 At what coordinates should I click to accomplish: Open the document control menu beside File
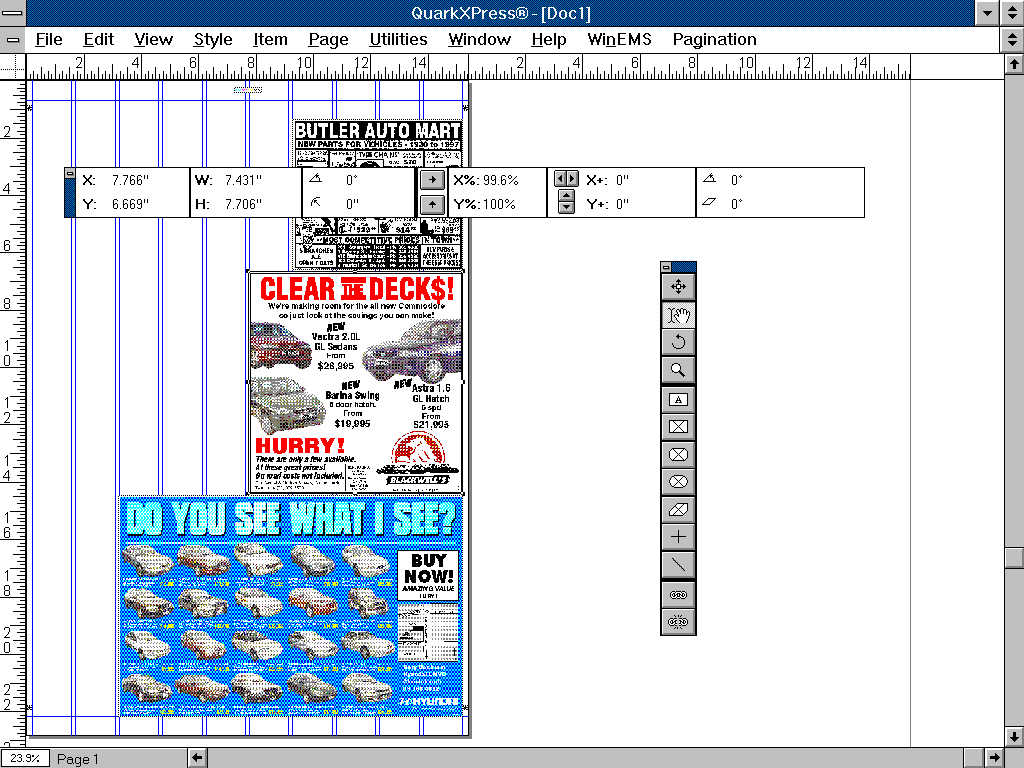tap(12, 40)
